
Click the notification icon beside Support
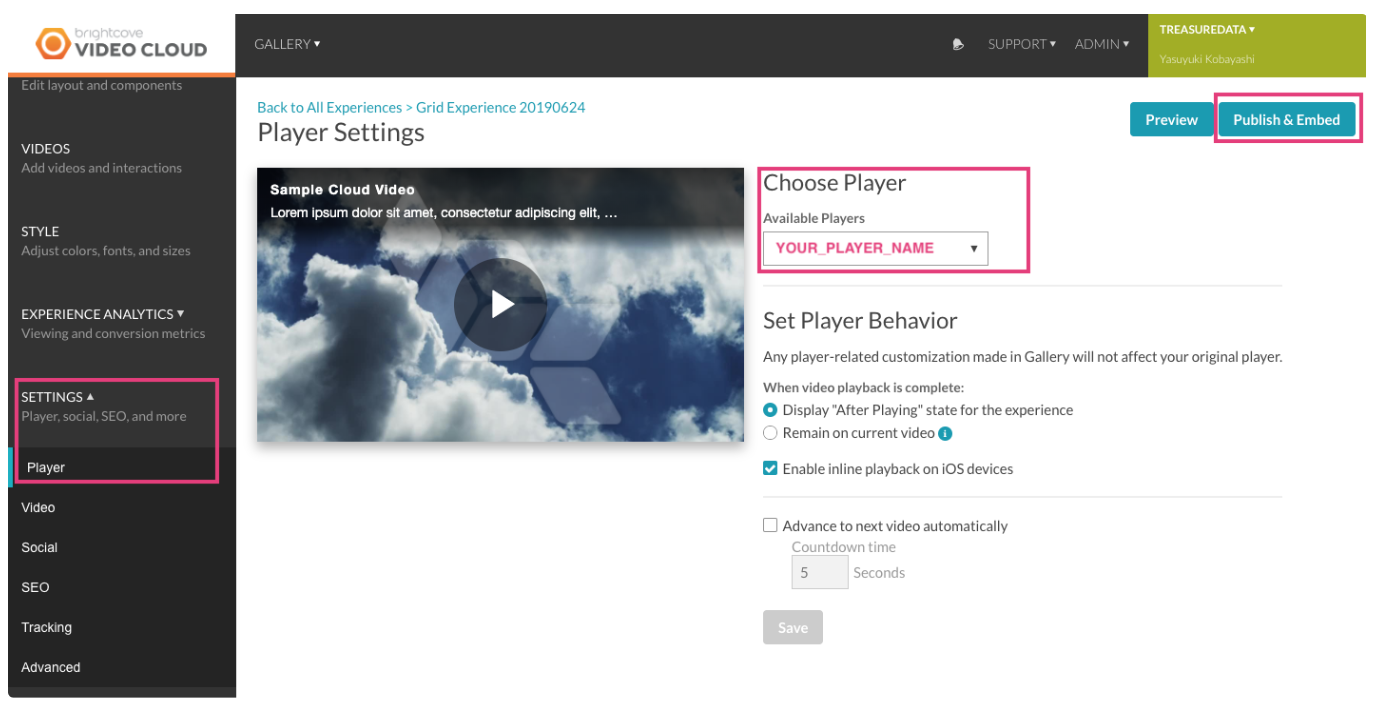(958, 44)
